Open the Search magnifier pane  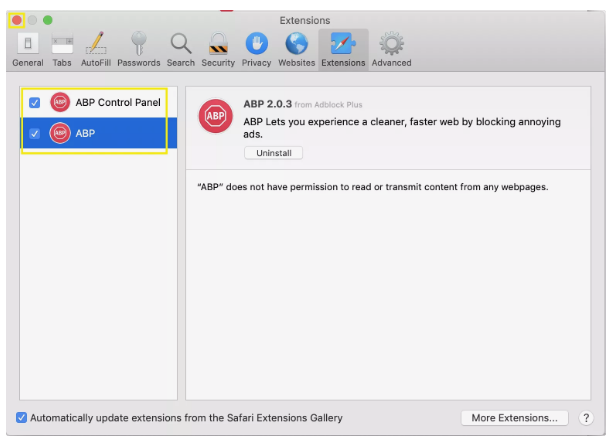[x=181, y=50]
